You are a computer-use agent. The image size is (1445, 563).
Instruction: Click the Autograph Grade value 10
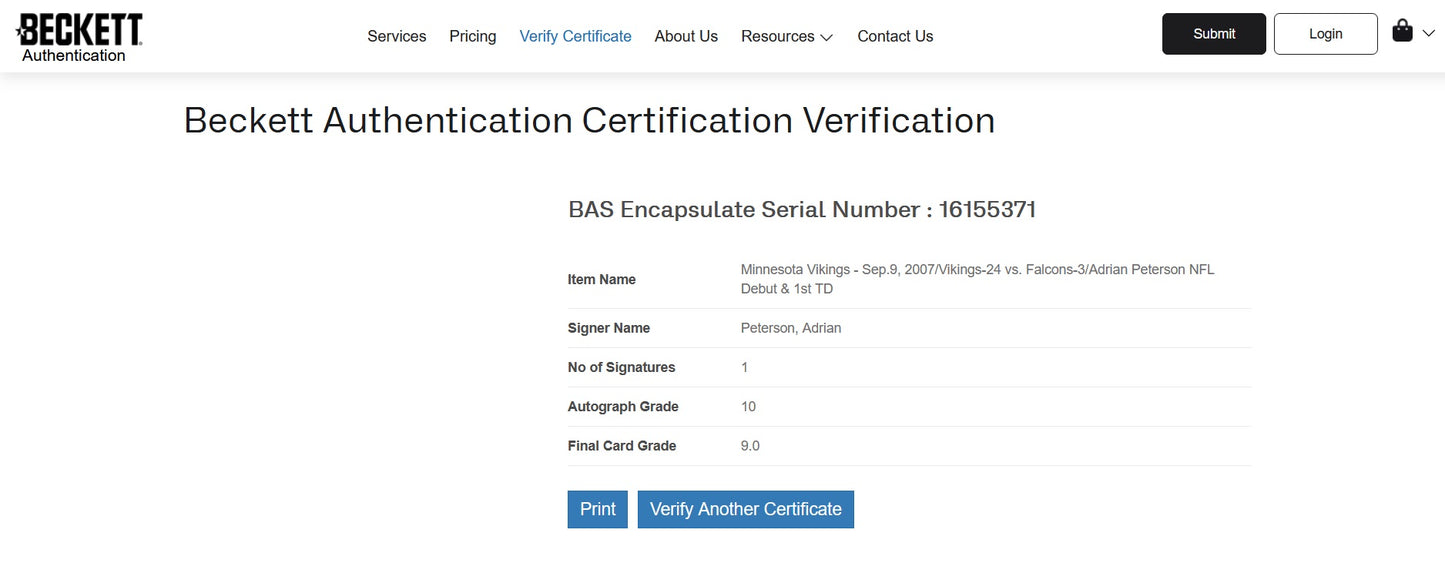point(748,407)
